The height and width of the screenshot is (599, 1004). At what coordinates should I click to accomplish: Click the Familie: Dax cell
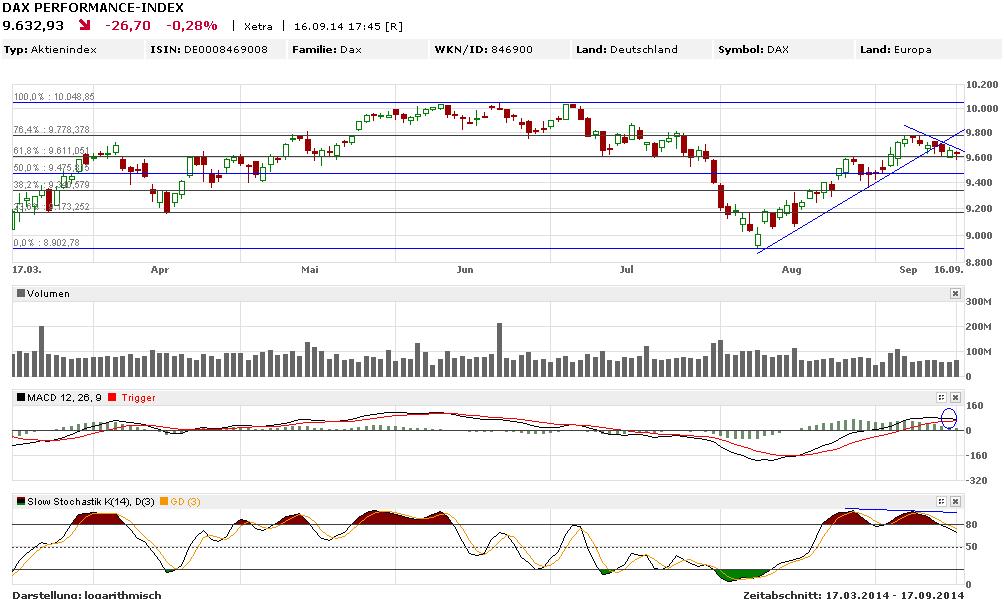[x=358, y=49]
